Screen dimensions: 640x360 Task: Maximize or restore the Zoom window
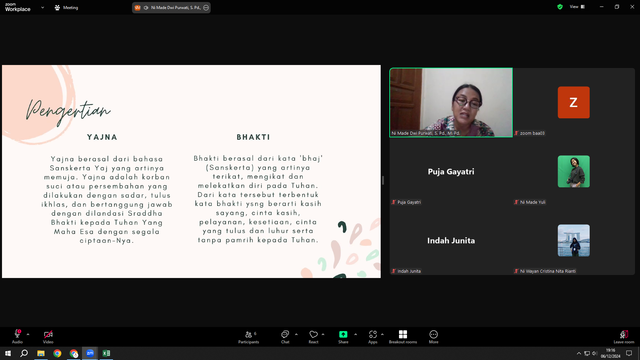617,7
